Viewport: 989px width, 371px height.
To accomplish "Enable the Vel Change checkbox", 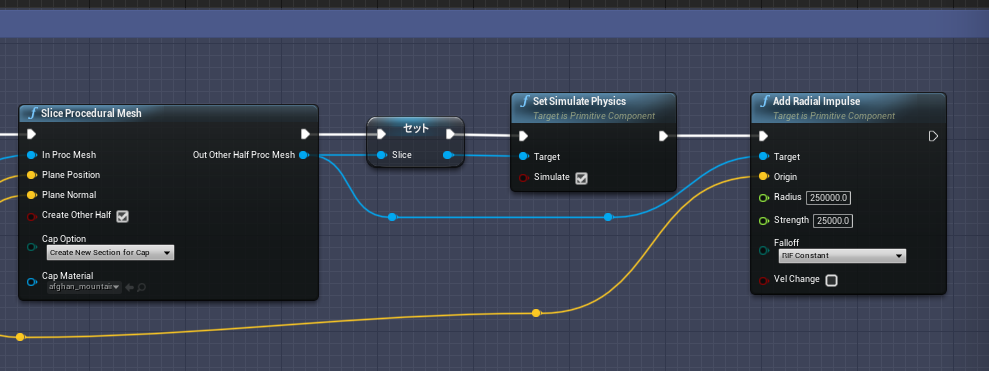I will (831, 281).
